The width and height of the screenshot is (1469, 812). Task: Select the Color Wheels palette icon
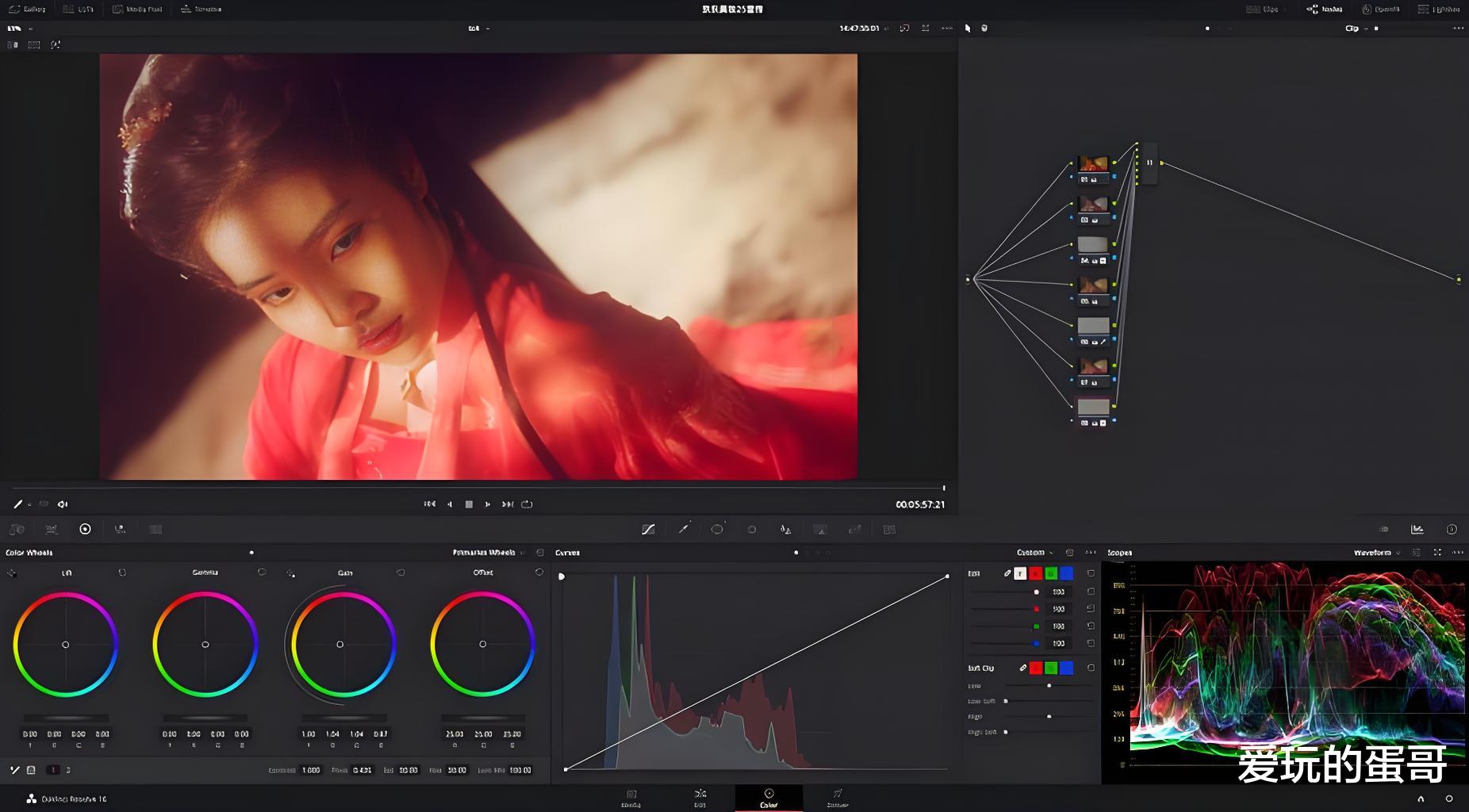click(85, 529)
